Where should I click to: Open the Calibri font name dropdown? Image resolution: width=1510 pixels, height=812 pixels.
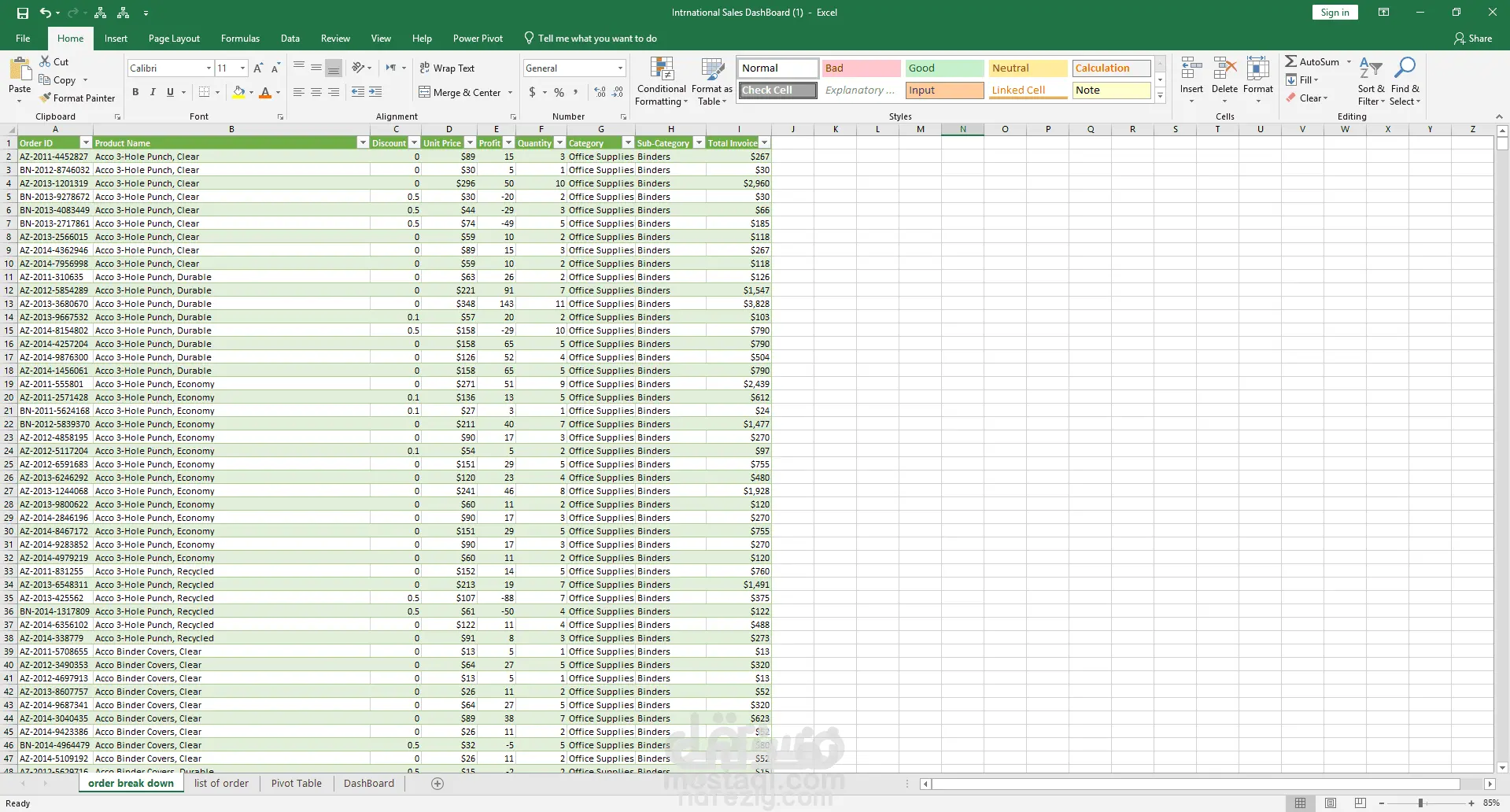pos(209,68)
